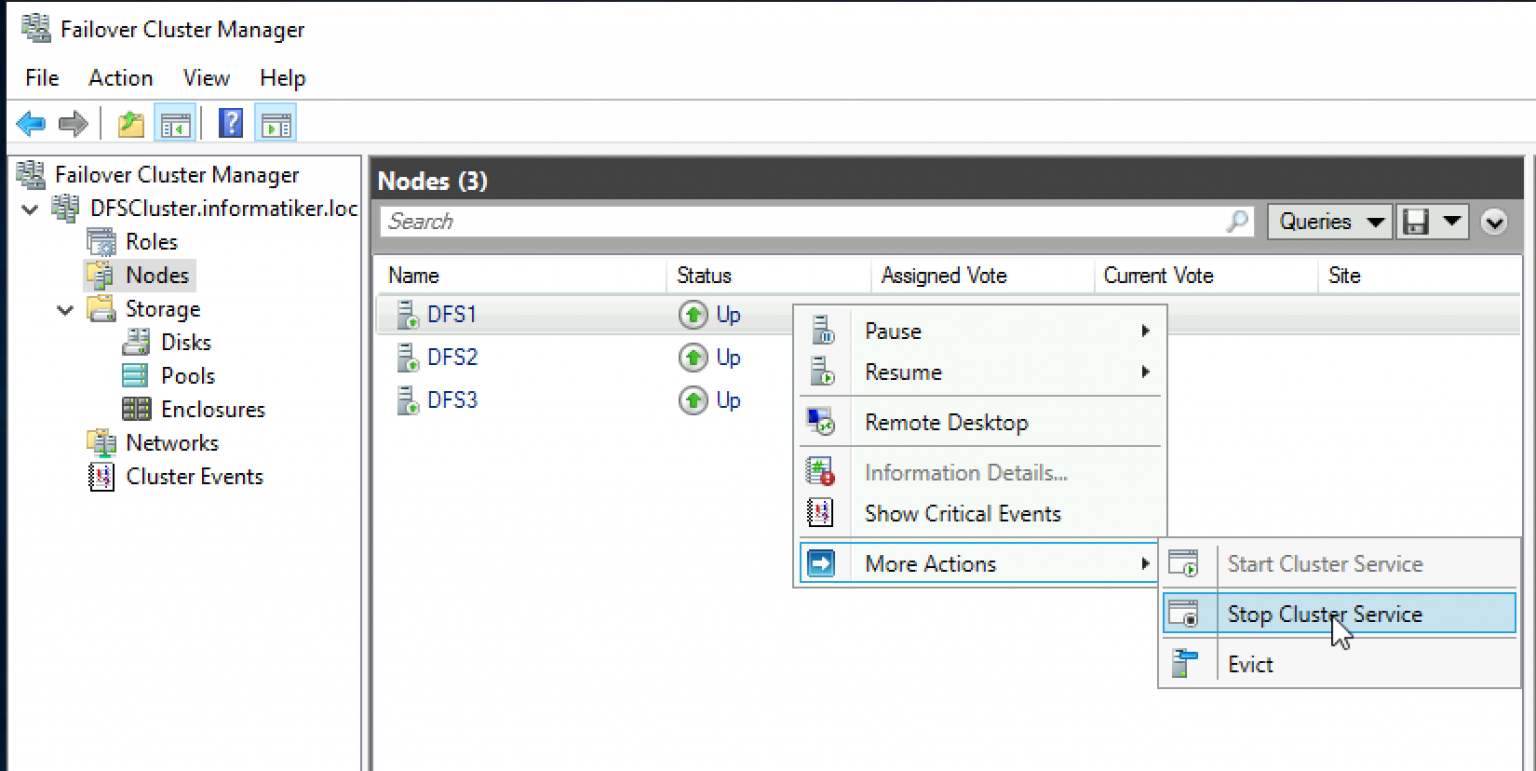Select the DFS3 node row
Viewport: 1536px width, 771px height.
[452, 400]
